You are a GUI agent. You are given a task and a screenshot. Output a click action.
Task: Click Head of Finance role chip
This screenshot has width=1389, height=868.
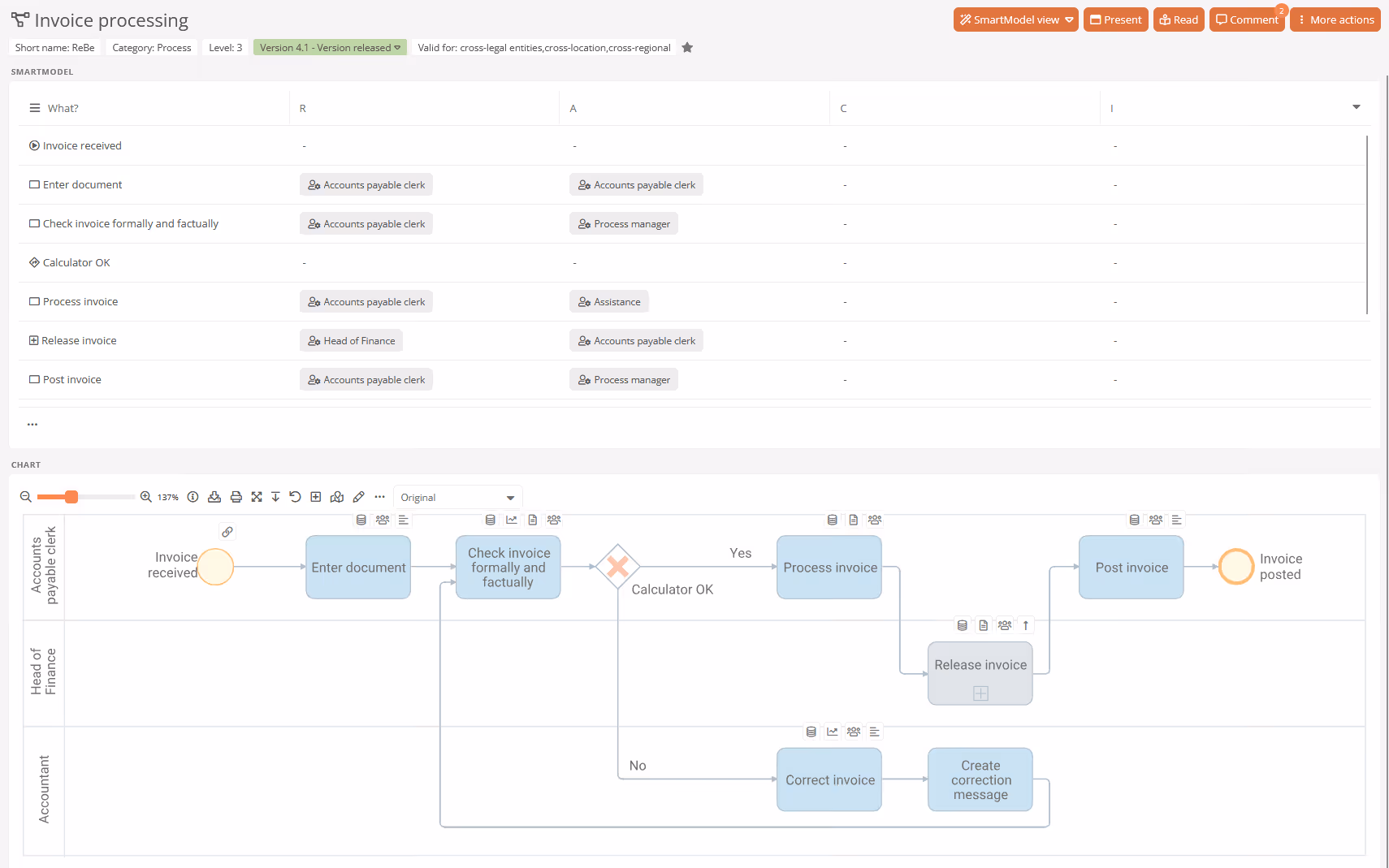(351, 341)
